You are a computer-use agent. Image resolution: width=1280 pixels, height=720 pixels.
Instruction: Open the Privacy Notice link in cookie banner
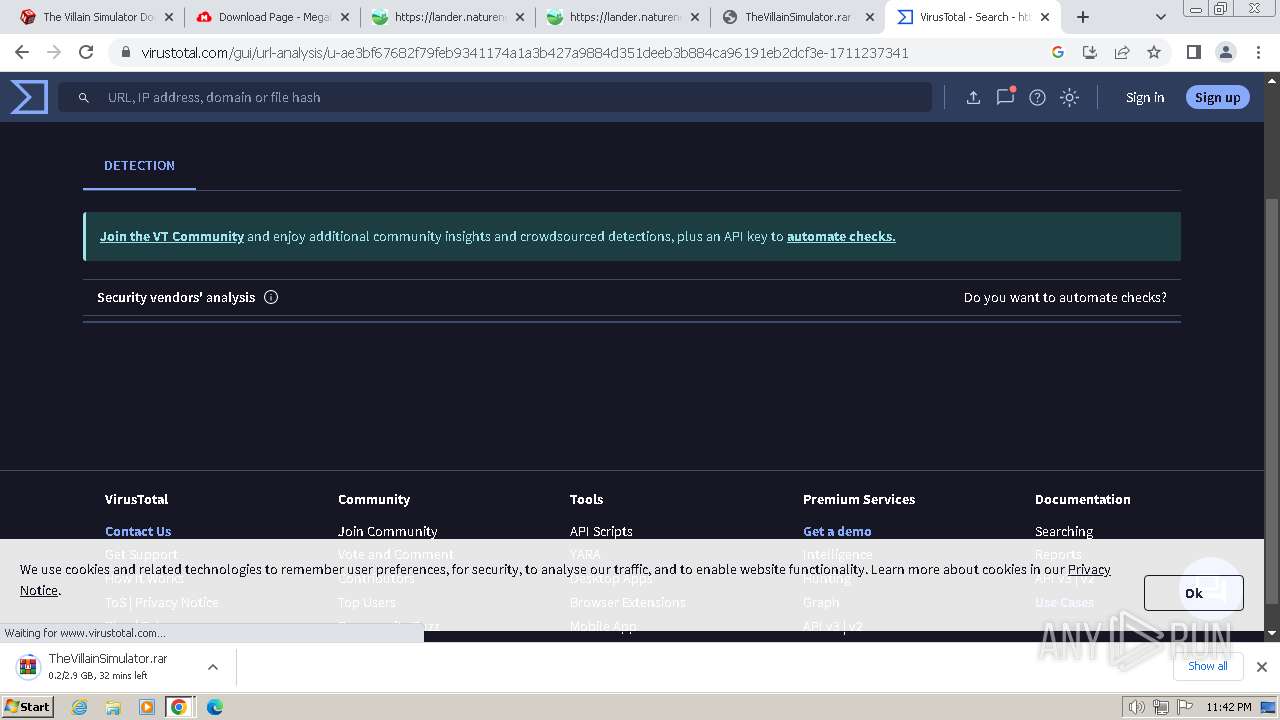pyautogui.click(x=1089, y=569)
